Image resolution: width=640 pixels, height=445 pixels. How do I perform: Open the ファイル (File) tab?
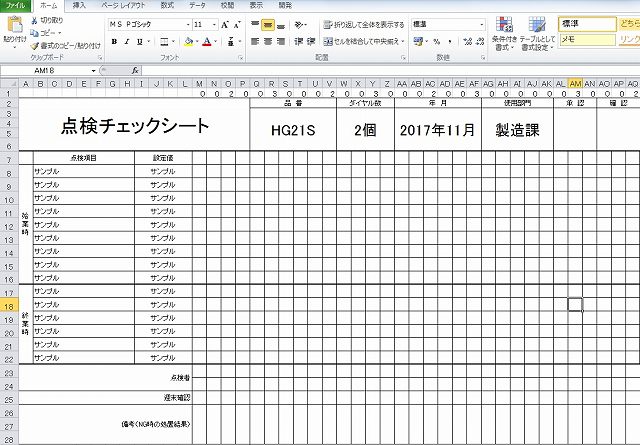(16, 5)
